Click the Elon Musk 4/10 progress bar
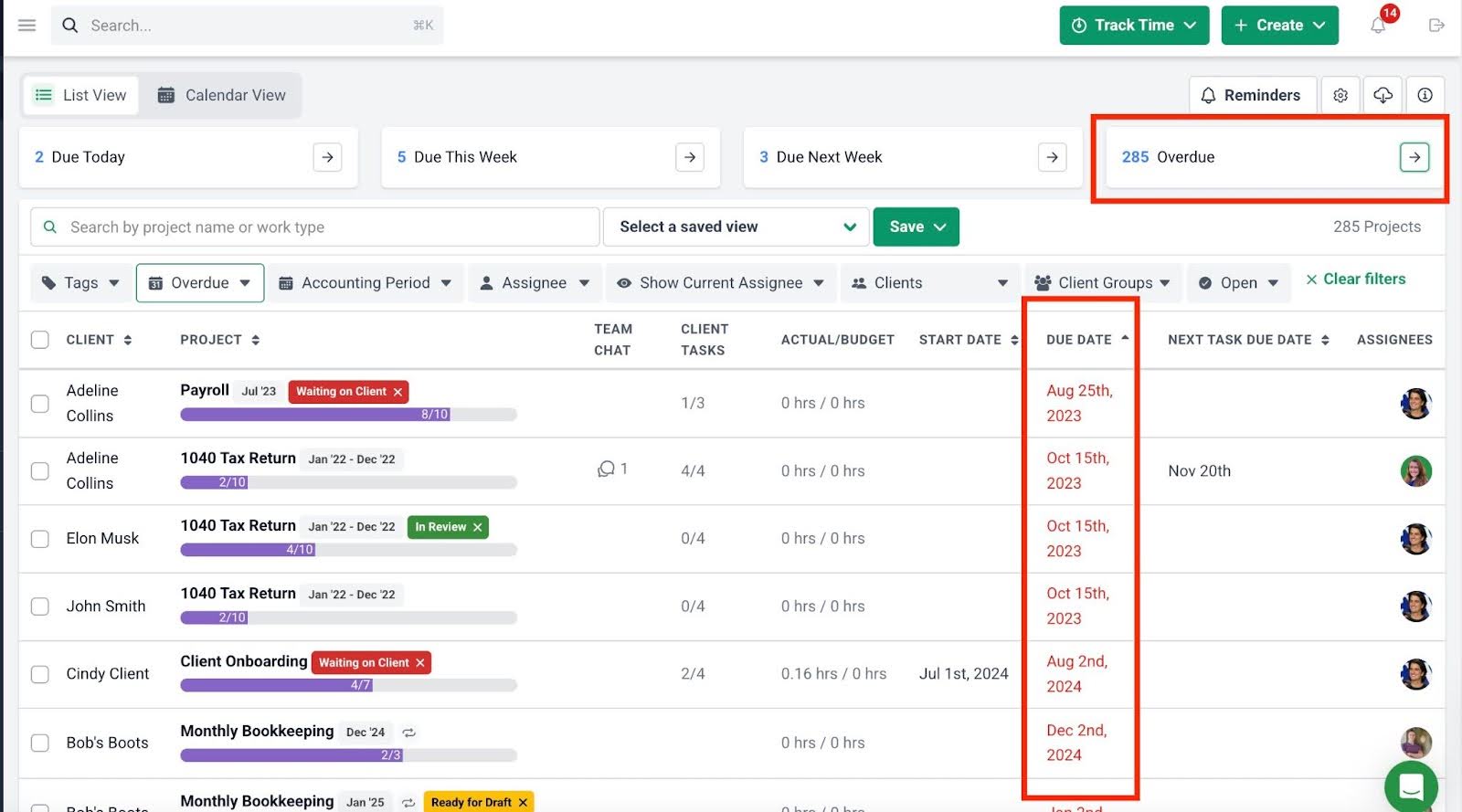The height and width of the screenshot is (812, 1462). 348,550
